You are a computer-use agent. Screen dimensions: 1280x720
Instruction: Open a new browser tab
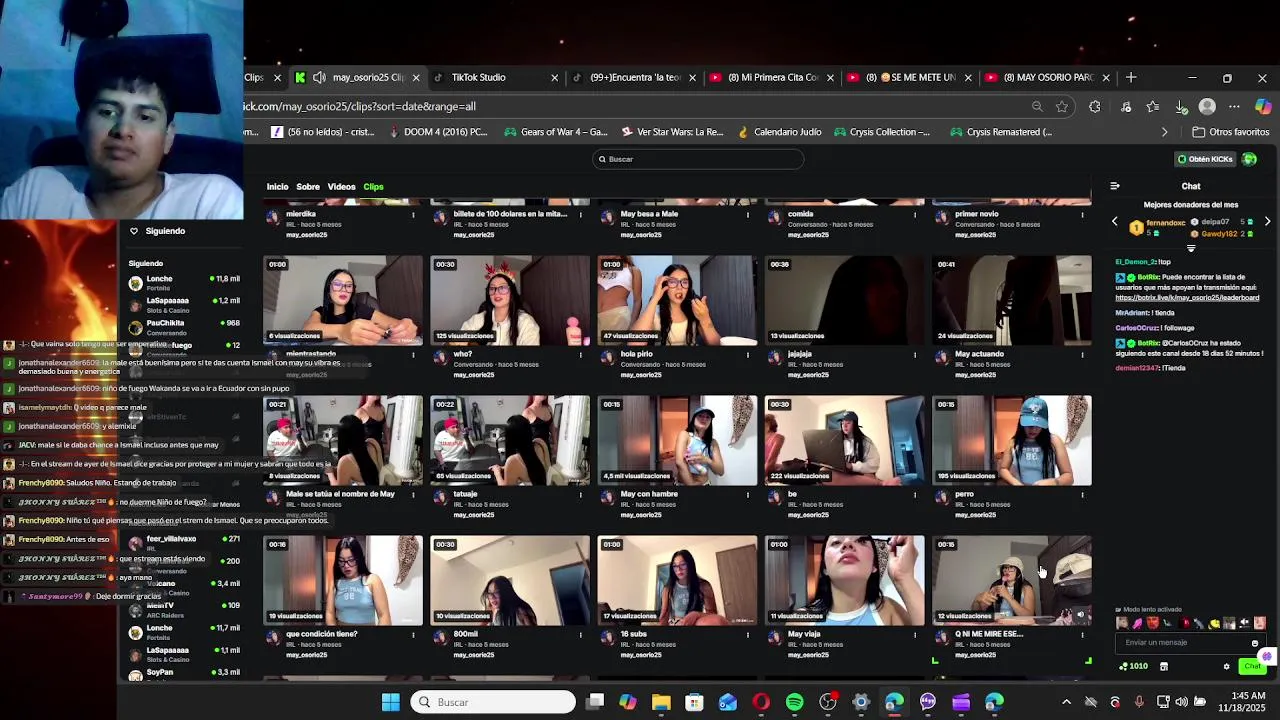coord(1131,77)
